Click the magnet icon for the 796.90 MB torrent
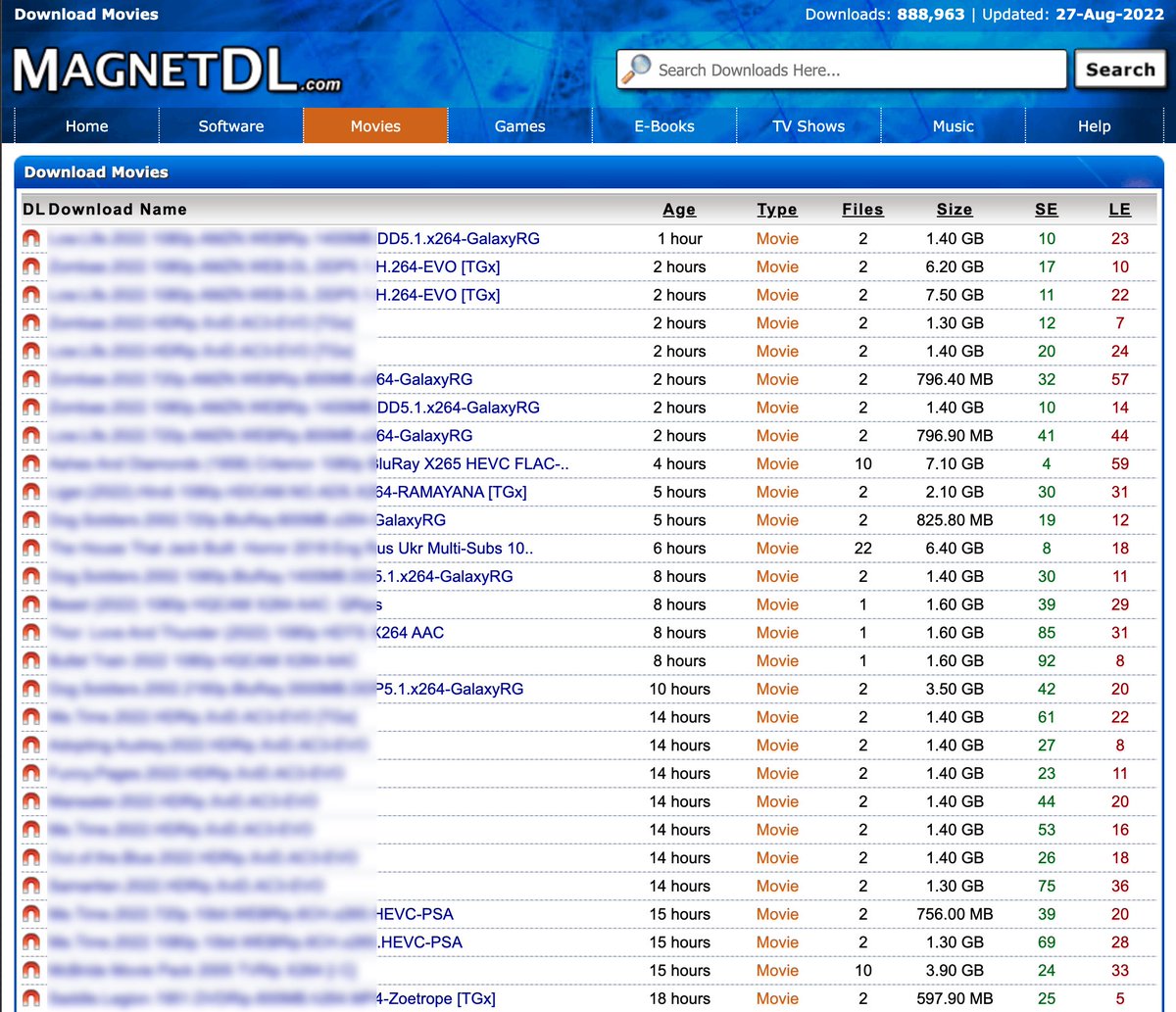 [31, 436]
